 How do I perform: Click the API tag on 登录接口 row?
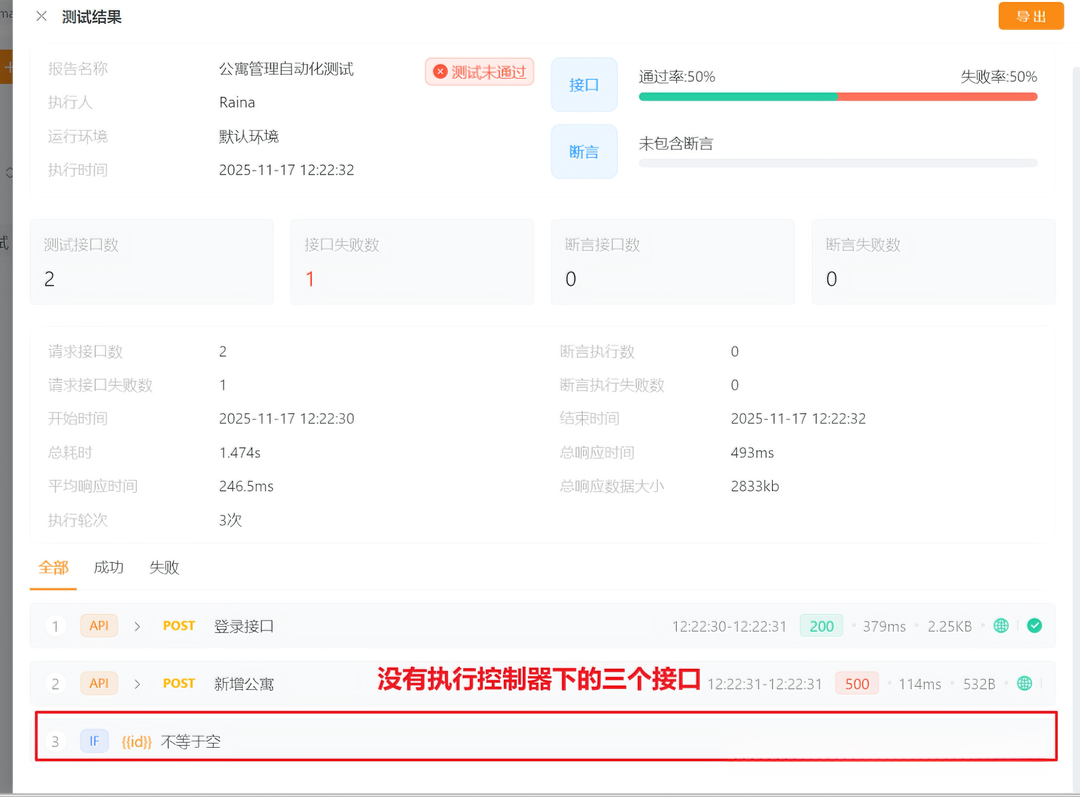click(99, 625)
